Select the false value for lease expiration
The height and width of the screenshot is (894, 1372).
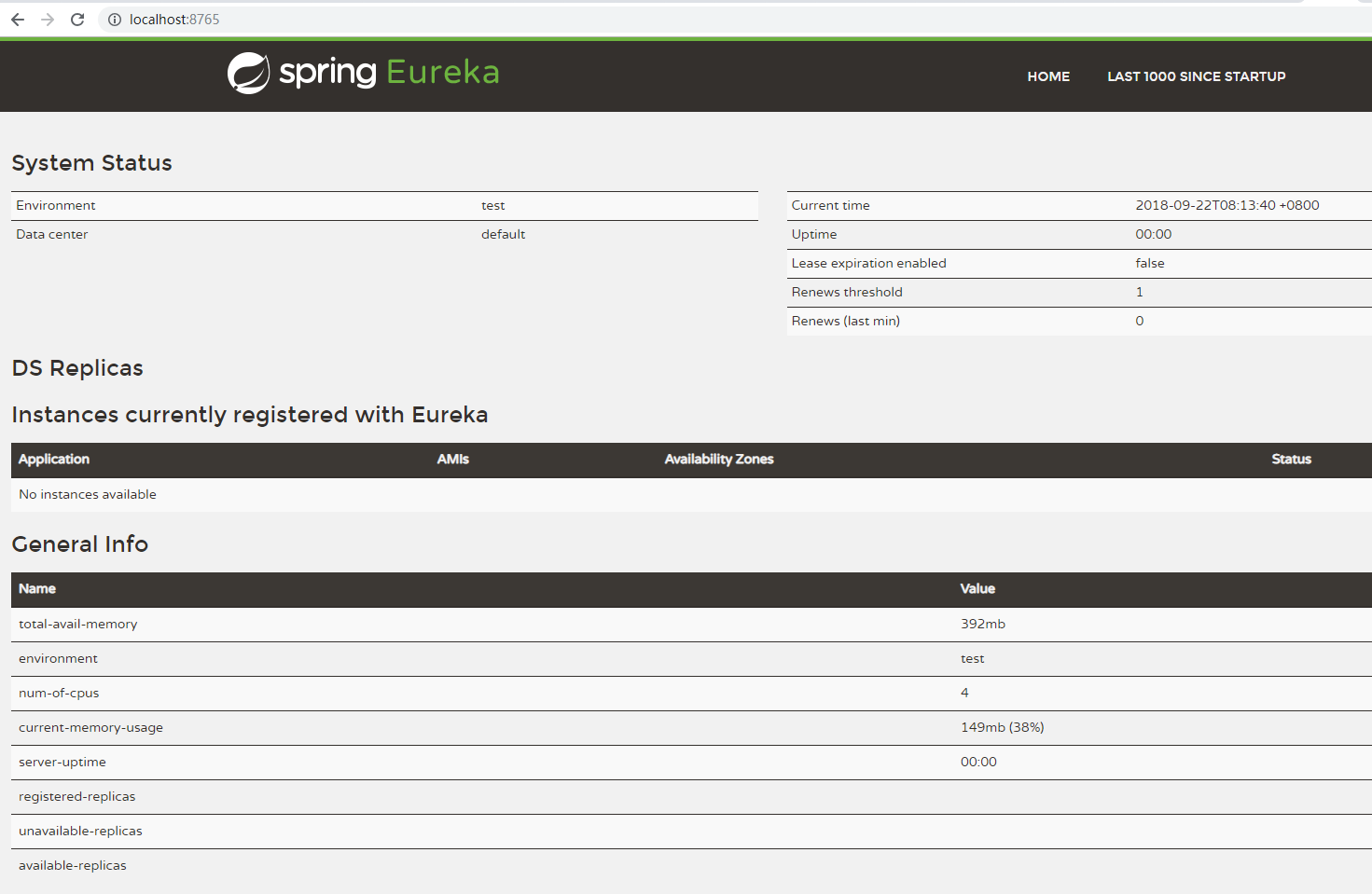pyautogui.click(x=1150, y=264)
